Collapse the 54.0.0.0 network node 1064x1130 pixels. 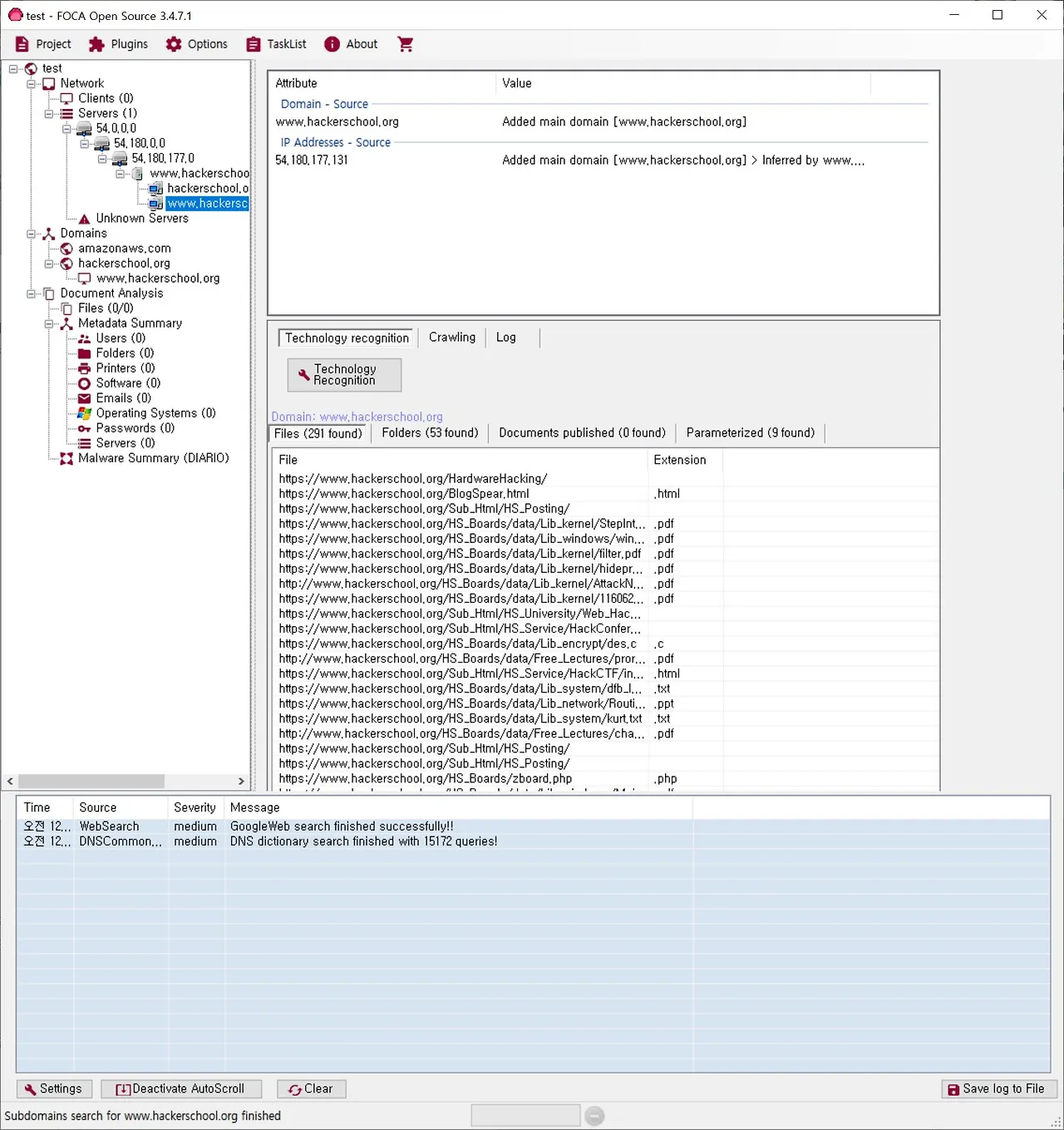click(x=66, y=128)
